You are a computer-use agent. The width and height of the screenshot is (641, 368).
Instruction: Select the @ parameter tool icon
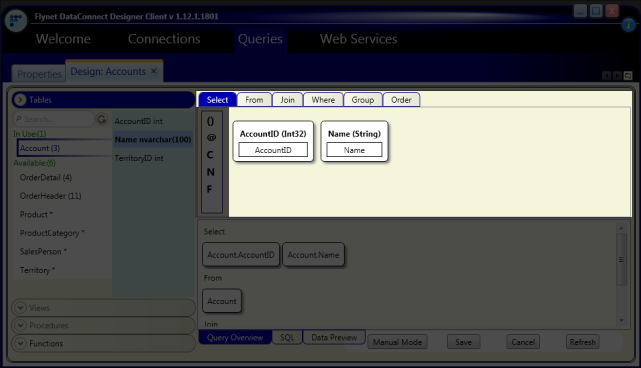(211, 138)
